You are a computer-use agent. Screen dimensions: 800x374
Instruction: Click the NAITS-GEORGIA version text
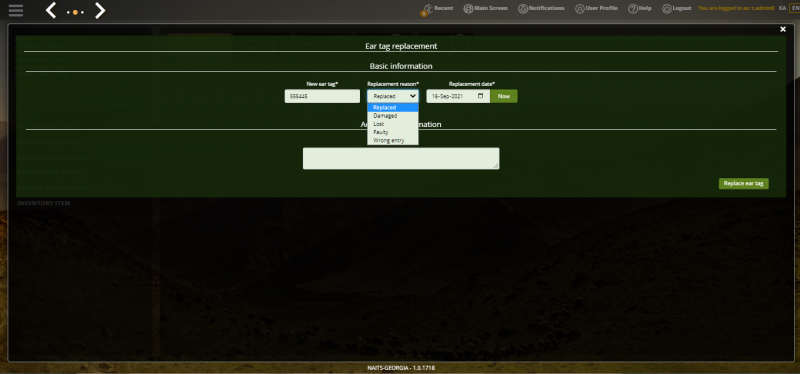click(401, 368)
